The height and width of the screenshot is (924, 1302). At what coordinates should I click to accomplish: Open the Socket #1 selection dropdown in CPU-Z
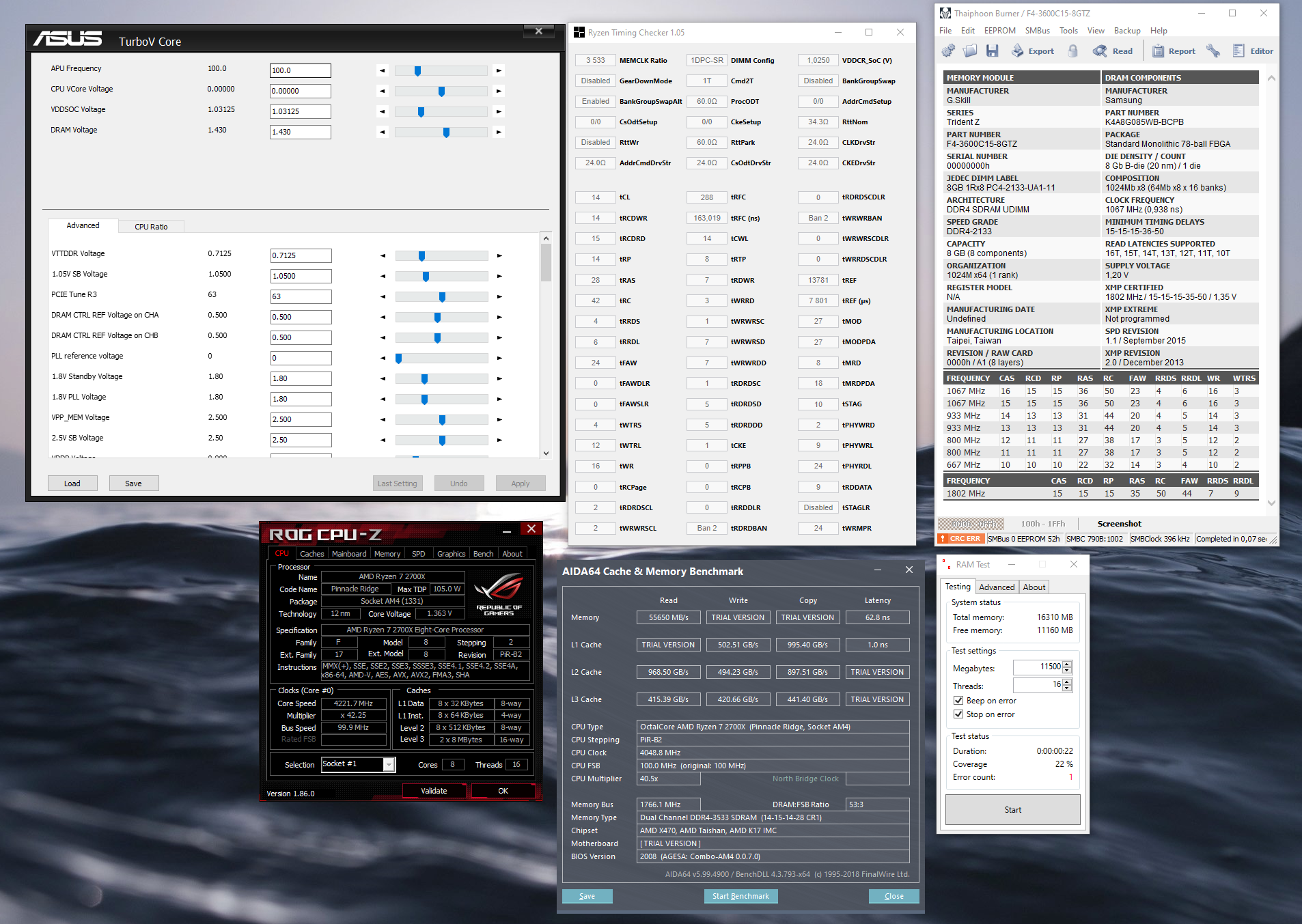[x=389, y=764]
